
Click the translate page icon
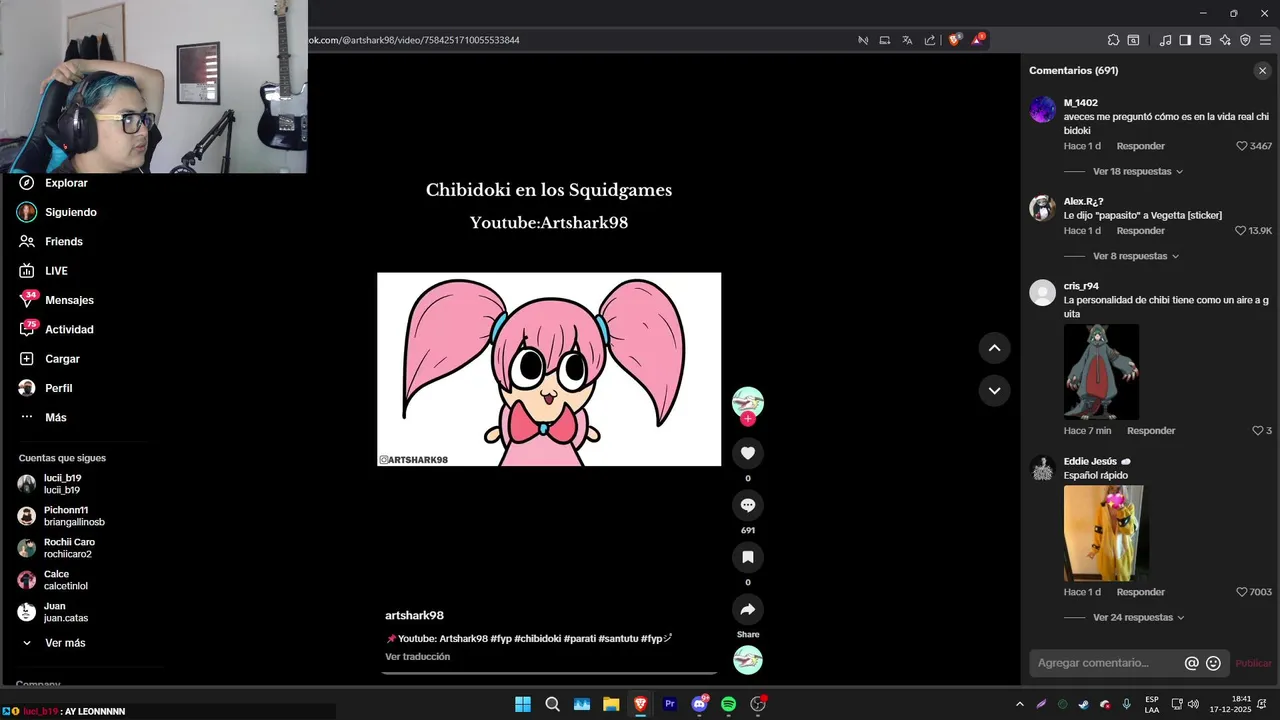pos(907,40)
